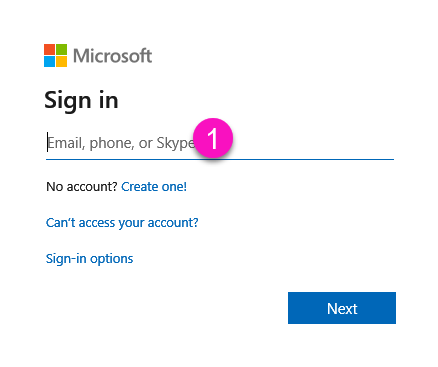Open Sign-in options

89,259
